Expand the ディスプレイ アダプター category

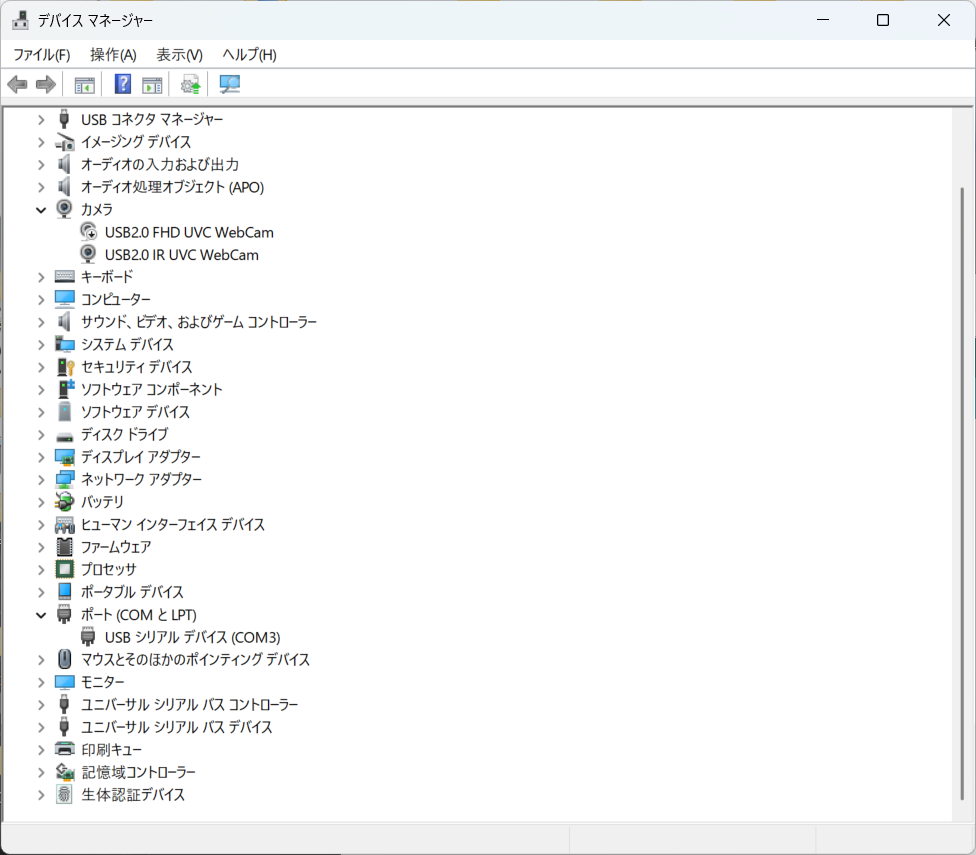(x=41, y=457)
